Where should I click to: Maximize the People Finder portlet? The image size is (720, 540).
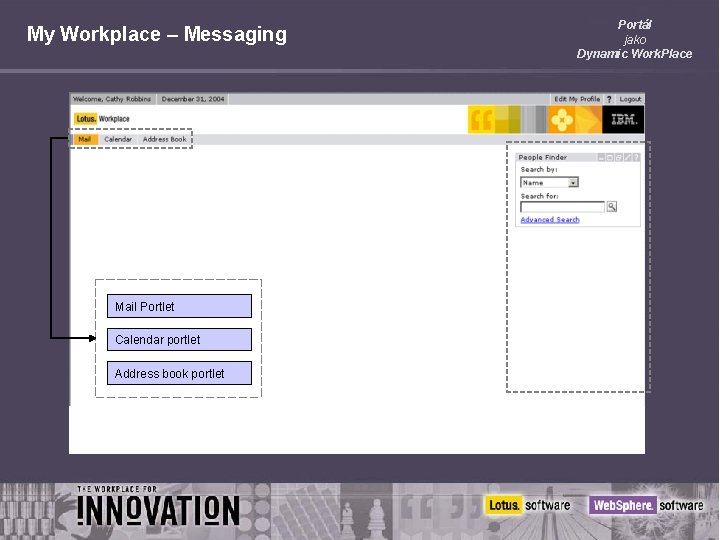[610, 157]
